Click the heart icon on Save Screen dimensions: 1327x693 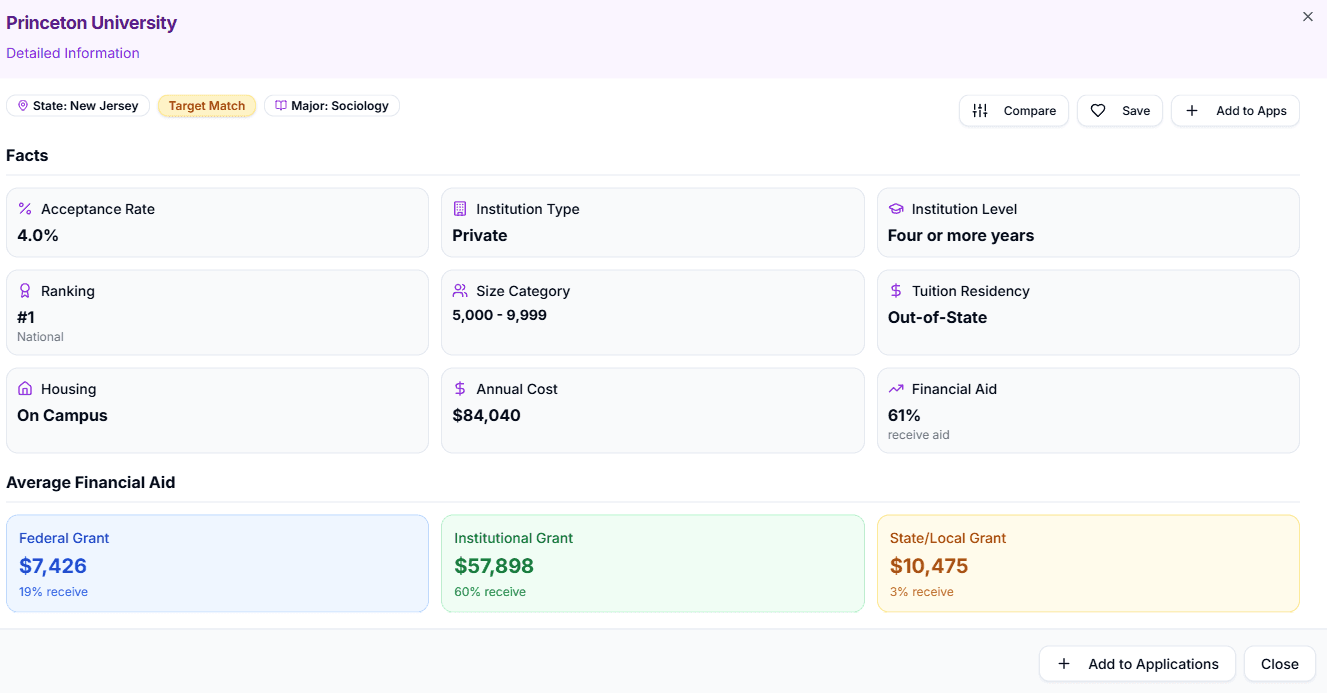pyautogui.click(x=1098, y=111)
